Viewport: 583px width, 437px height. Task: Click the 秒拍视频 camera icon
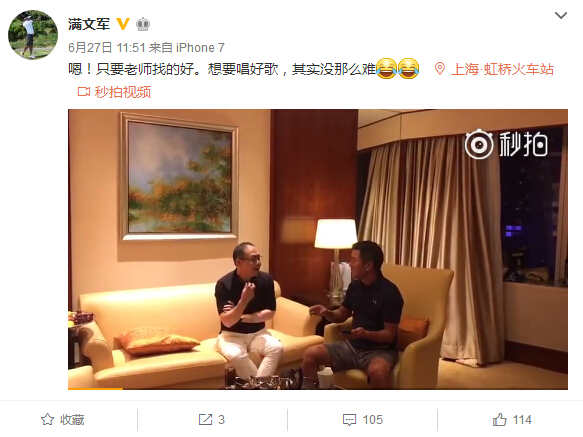point(84,91)
